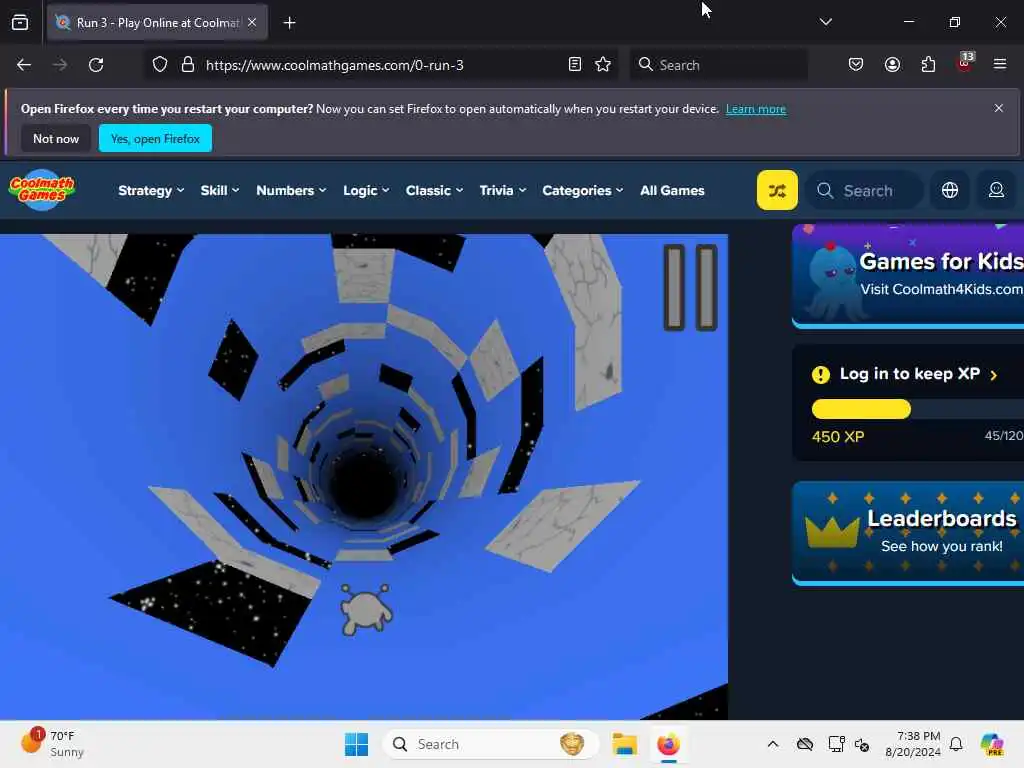
Task: Open the notifications bell
Action: pyautogui.click(x=956, y=744)
